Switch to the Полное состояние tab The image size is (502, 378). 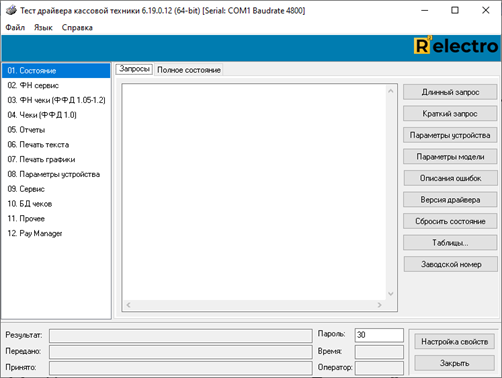[189, 70]
